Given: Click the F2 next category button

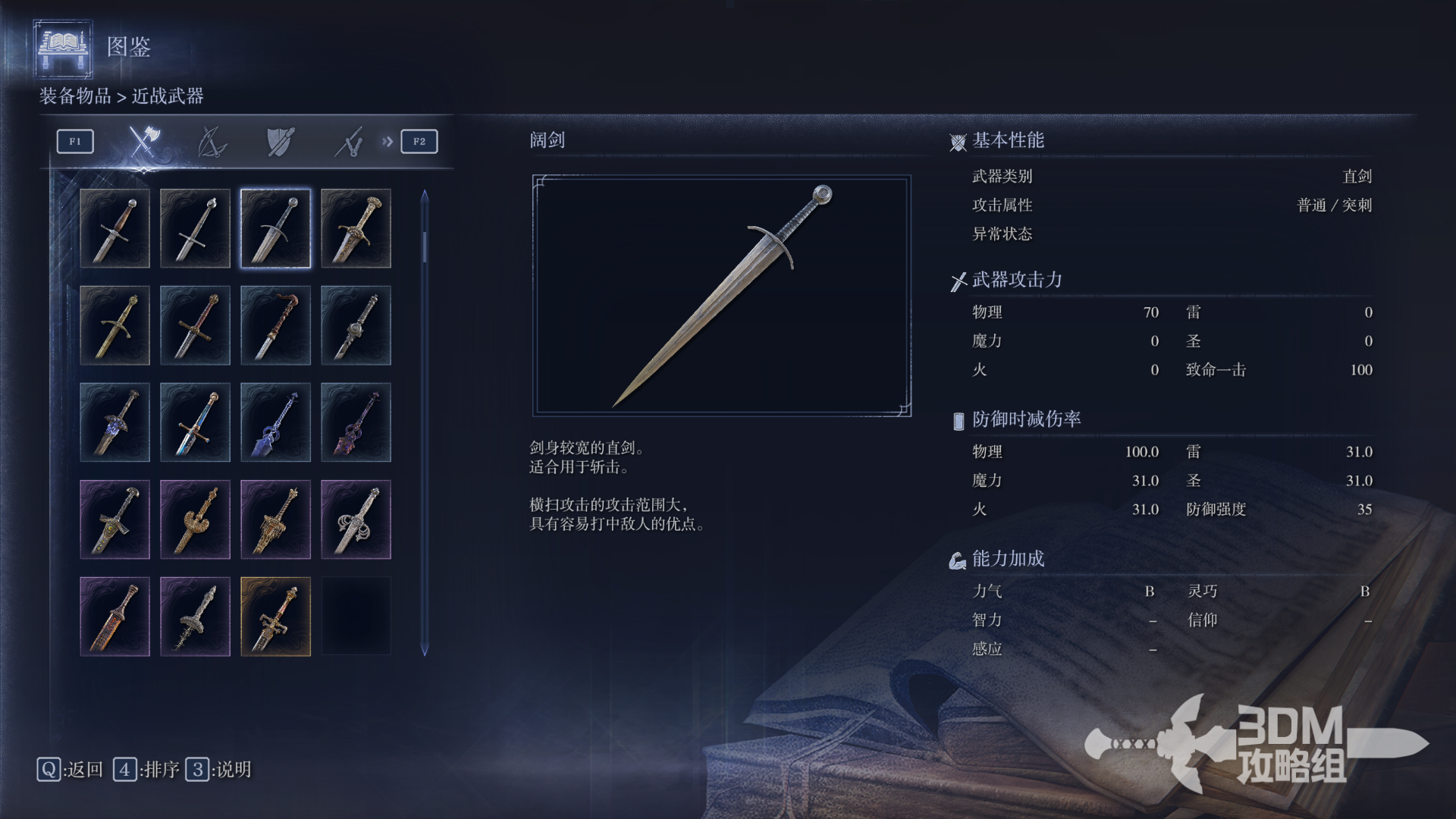Looking at the screenshot, I should [419, 141].
